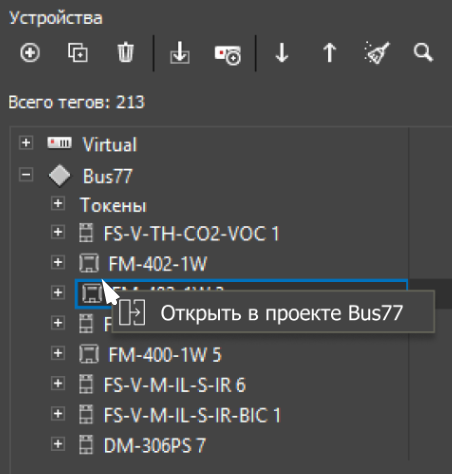Image resolution: width=452 pixels, height=474 pixels.
Task: Expand FM-400-1W 5 device
Action: click(58, 353)
